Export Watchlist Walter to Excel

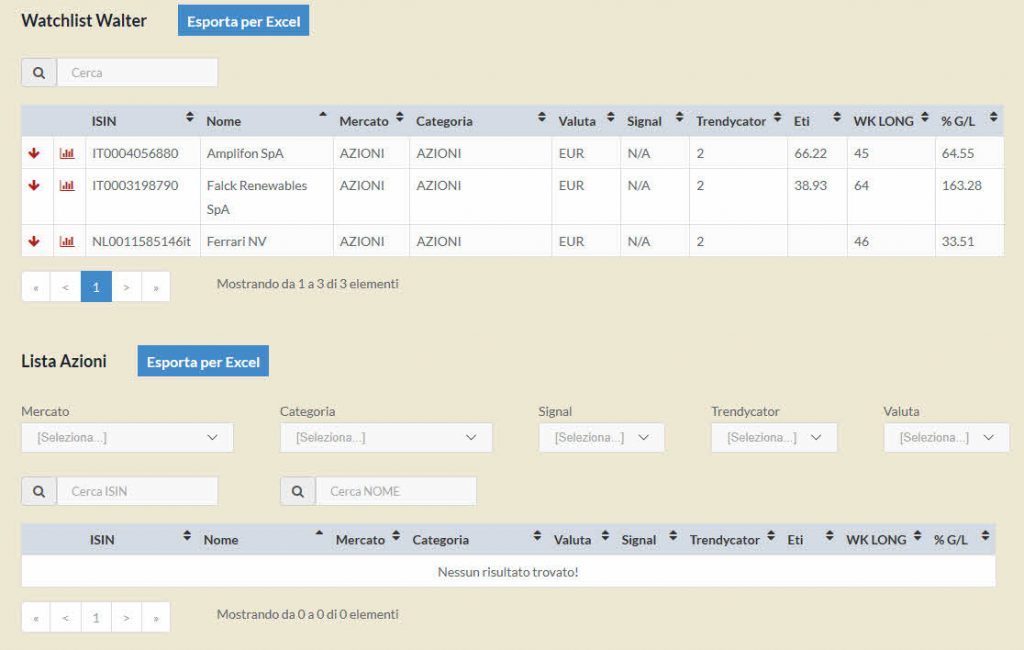click(x=243, y=21)
